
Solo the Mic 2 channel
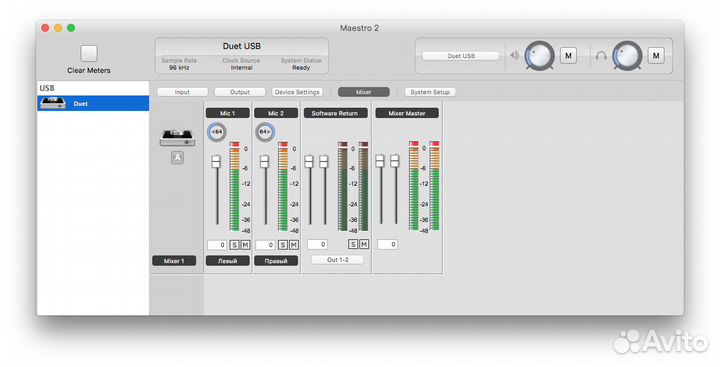(283, 245)
